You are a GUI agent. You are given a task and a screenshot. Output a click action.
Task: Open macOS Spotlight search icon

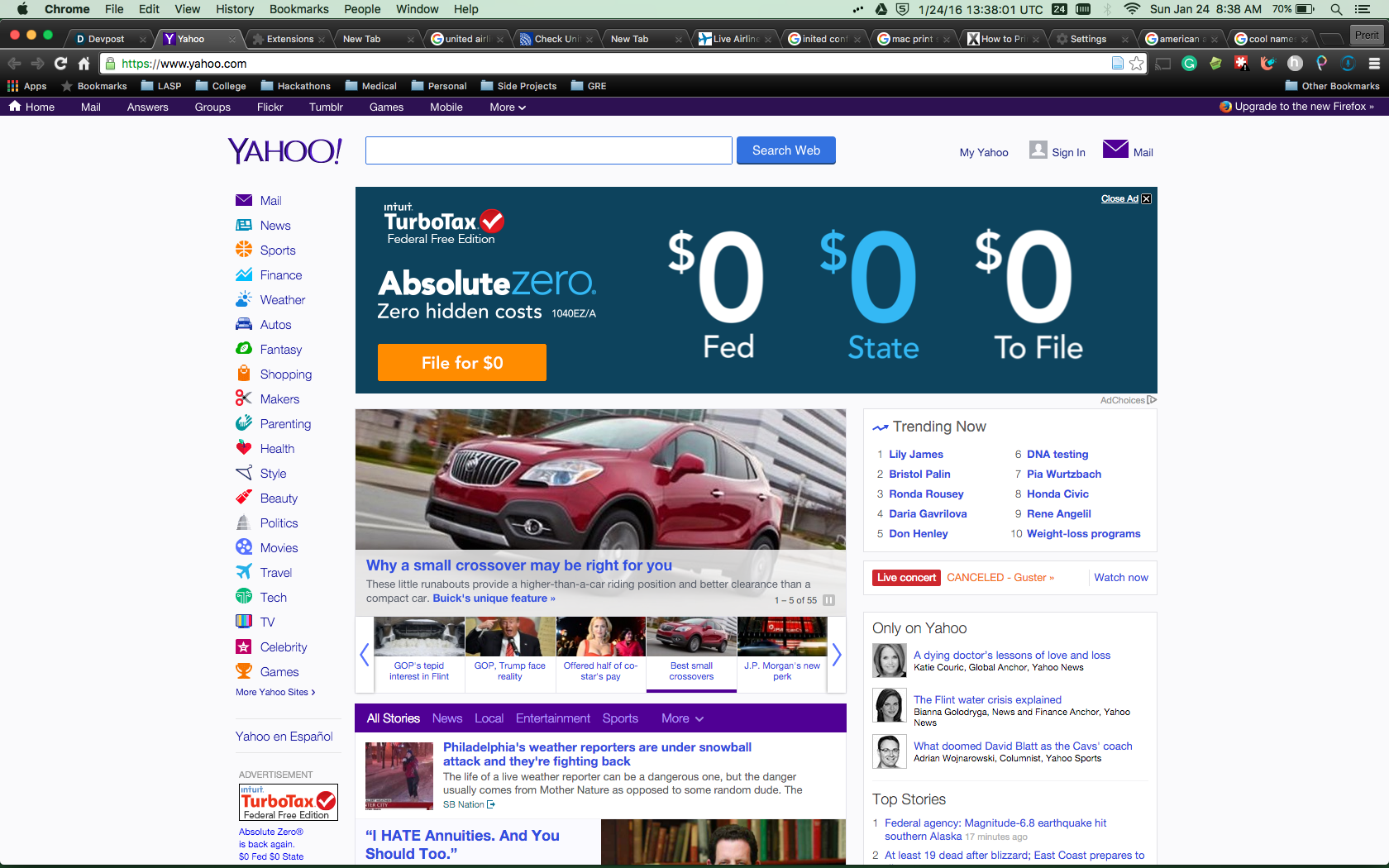pyautogui.click(x=1336, y=9)
